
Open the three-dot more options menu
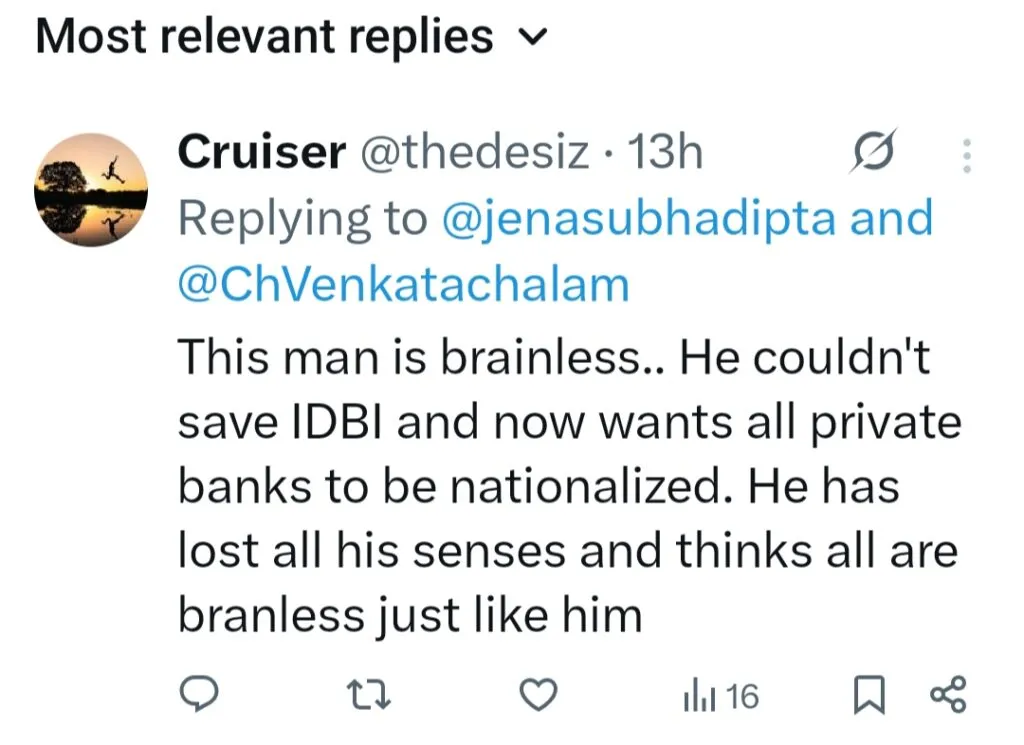[966, 155]
